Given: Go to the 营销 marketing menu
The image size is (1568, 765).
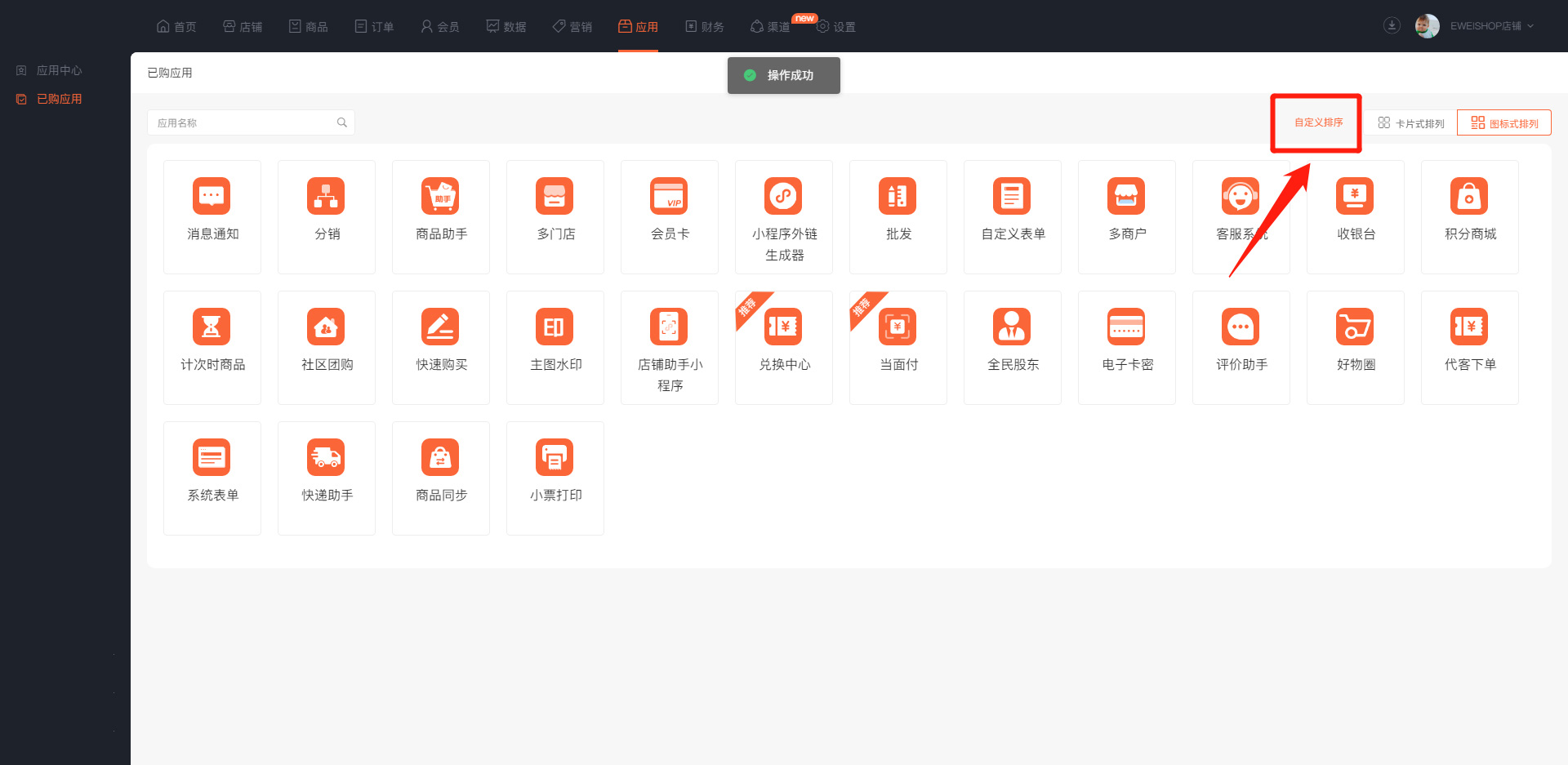Looking at the screenshot, I should click(572, 27).
